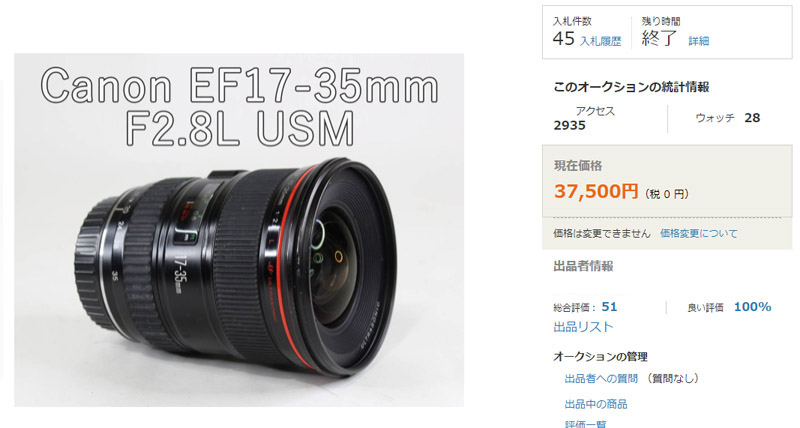The image size is (800, 428).
Task: Open the seller's 出品リスト link
Action: tap(583, 326)
